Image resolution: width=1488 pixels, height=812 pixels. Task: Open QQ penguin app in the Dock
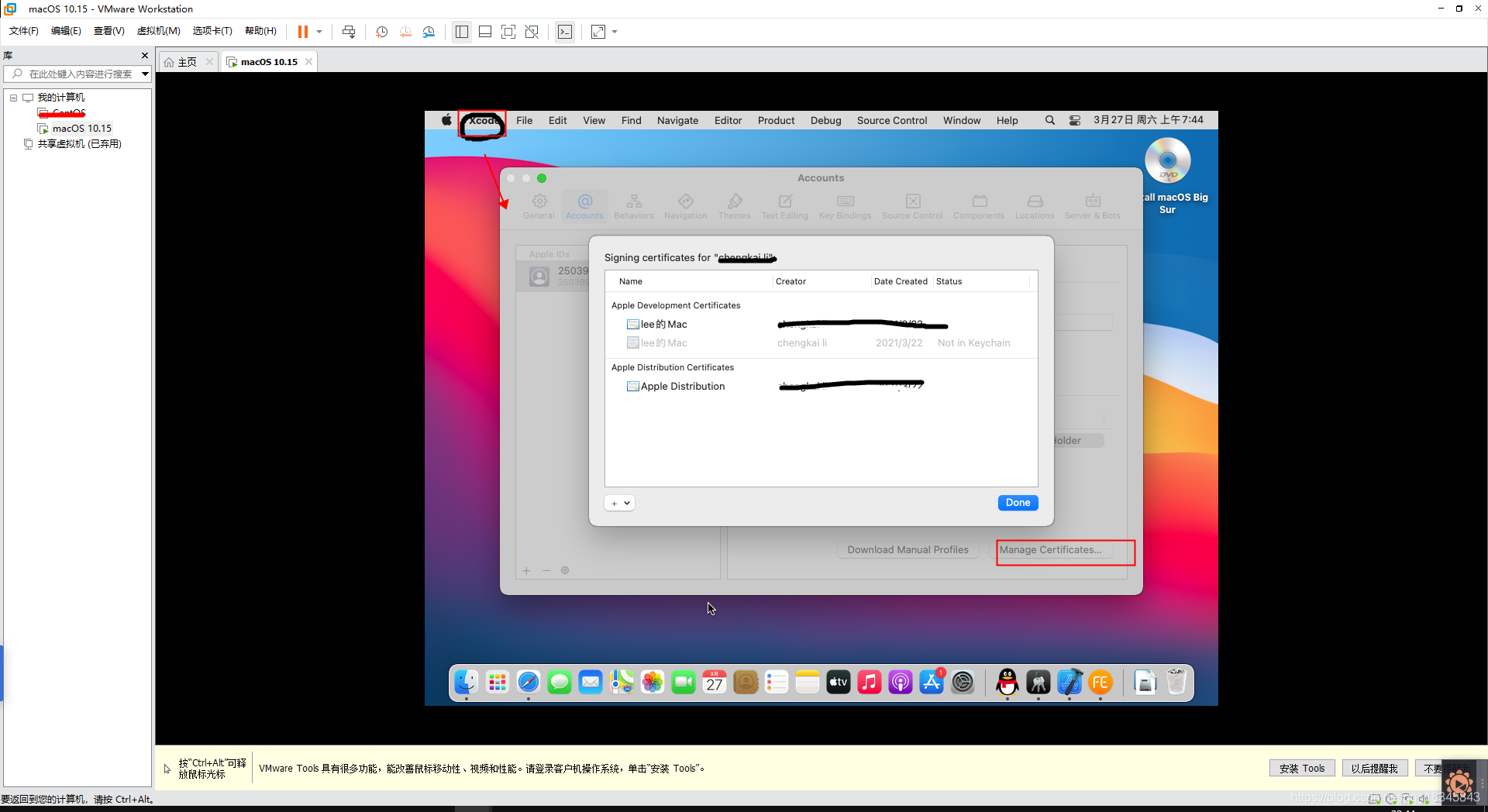(x=1007, y=683)
